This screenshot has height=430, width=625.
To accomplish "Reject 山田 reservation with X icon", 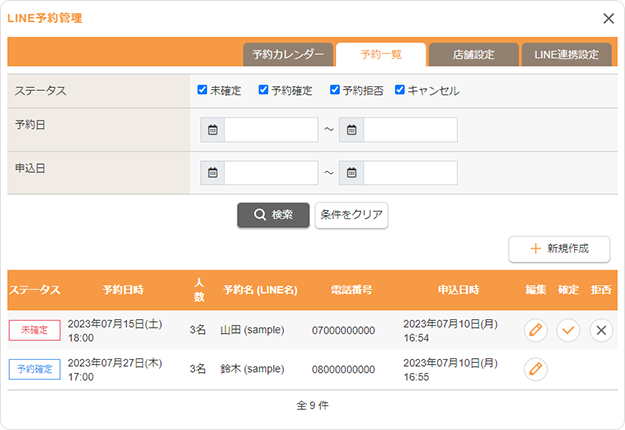I will pos(600,330).
